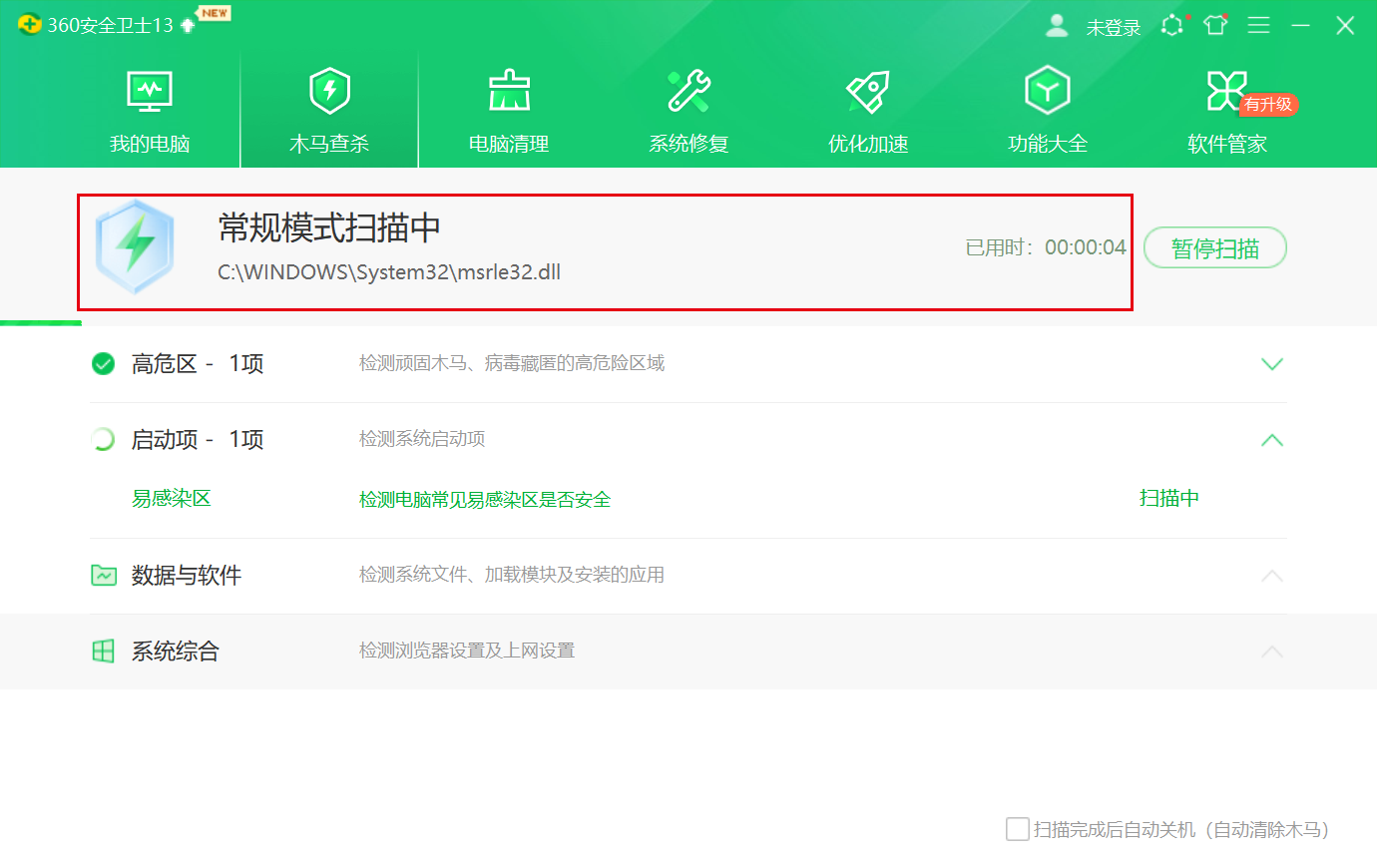This screenshot has height=868, width=1377.
Task: Click the 检测电脑常见易感染区是否安全 description
Action: 485,500
